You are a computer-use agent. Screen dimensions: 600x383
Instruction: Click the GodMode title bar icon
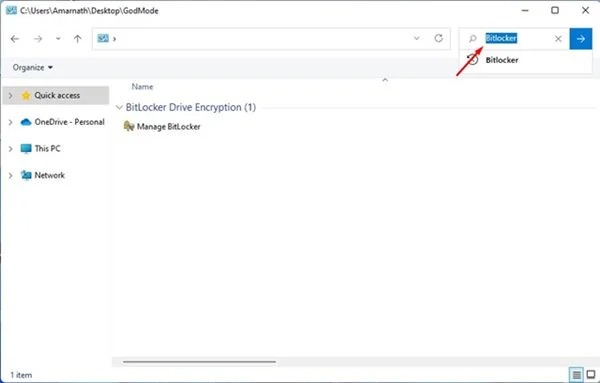tap(11, 10)
